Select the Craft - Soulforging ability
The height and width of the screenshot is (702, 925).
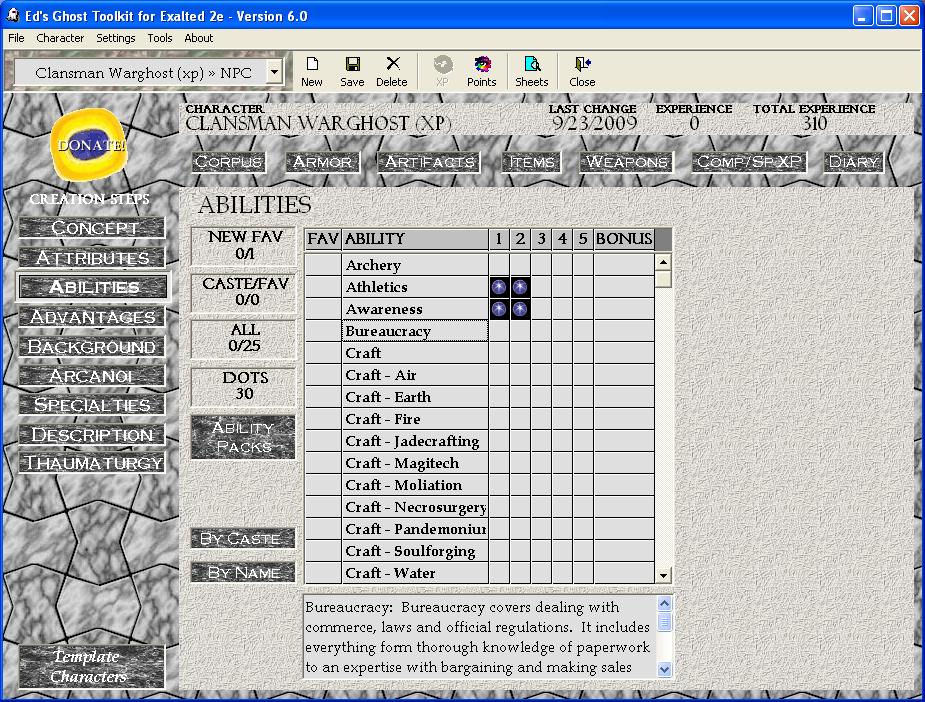(416, 551)
